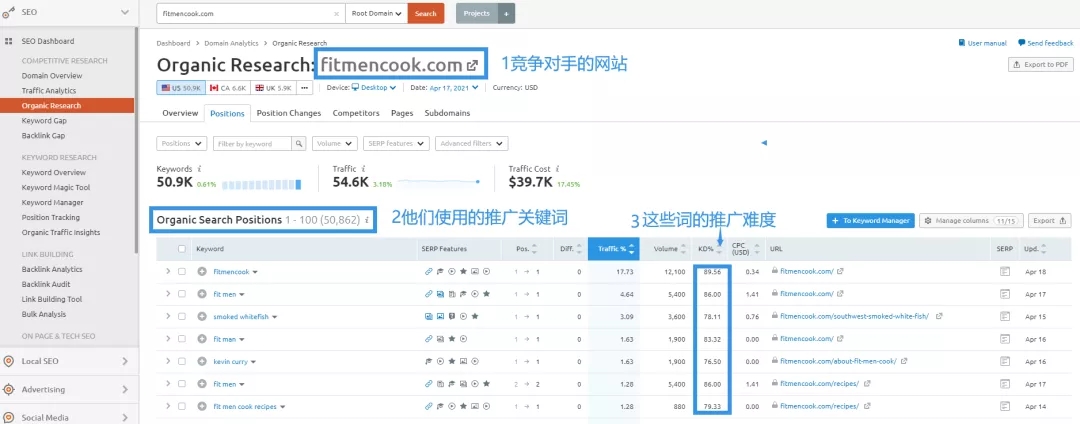The width and height of the screenshot is (1080, 424).
Task: Click magnifier icon in Filter by keyword box
Action: [298, 144]
